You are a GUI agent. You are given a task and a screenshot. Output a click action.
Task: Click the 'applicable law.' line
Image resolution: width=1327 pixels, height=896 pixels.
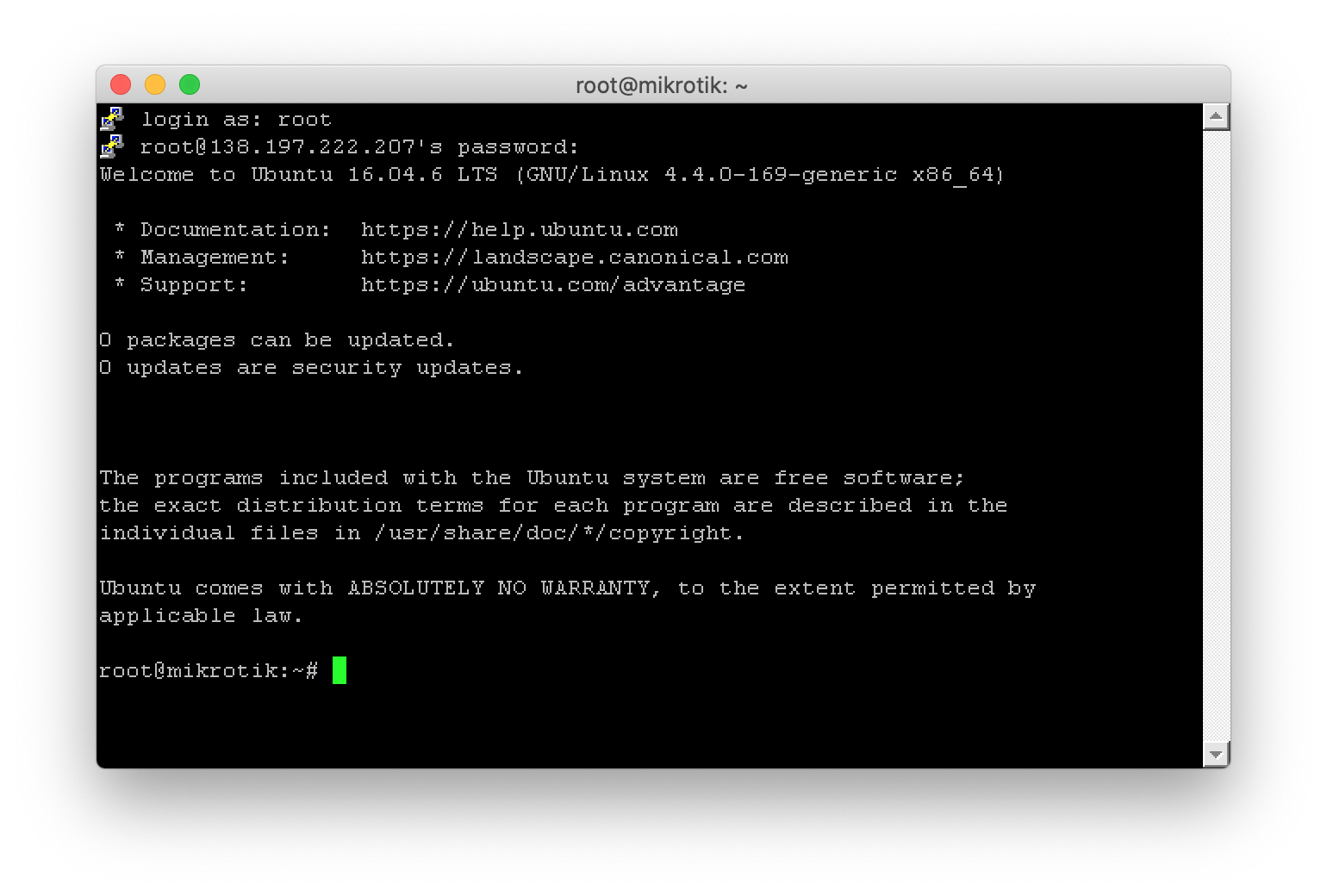(x=201, y=616)
